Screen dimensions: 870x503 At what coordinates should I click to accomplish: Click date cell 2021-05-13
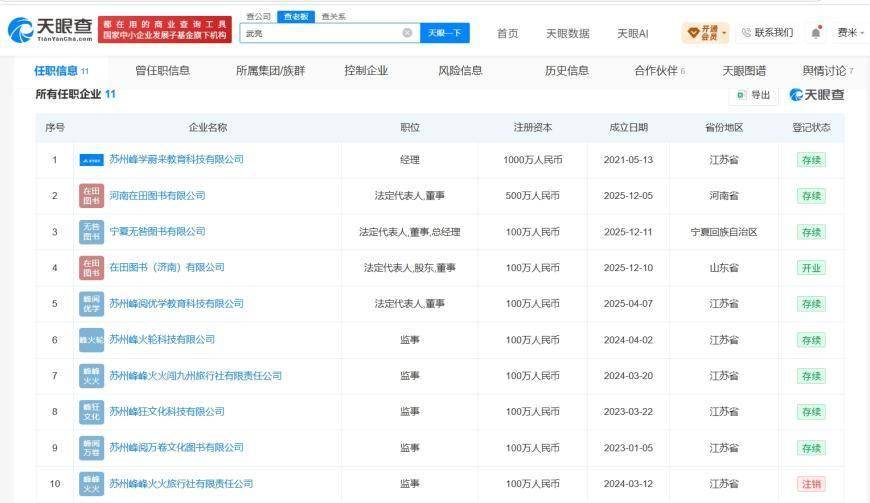[x=628, y=160]
